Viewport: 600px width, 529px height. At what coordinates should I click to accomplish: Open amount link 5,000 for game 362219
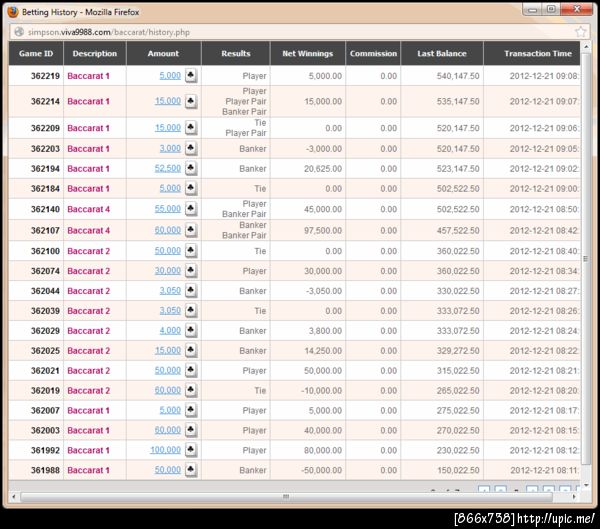tap(170, 75)
